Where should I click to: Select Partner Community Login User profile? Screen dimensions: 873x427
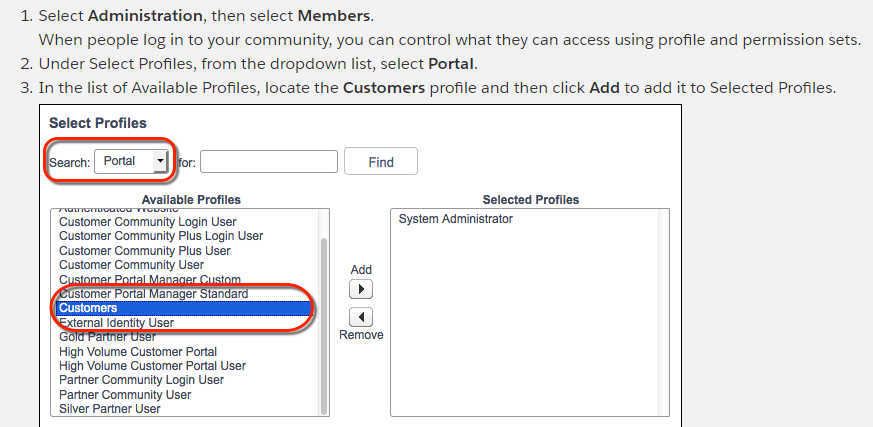click(x=141, y=380)
